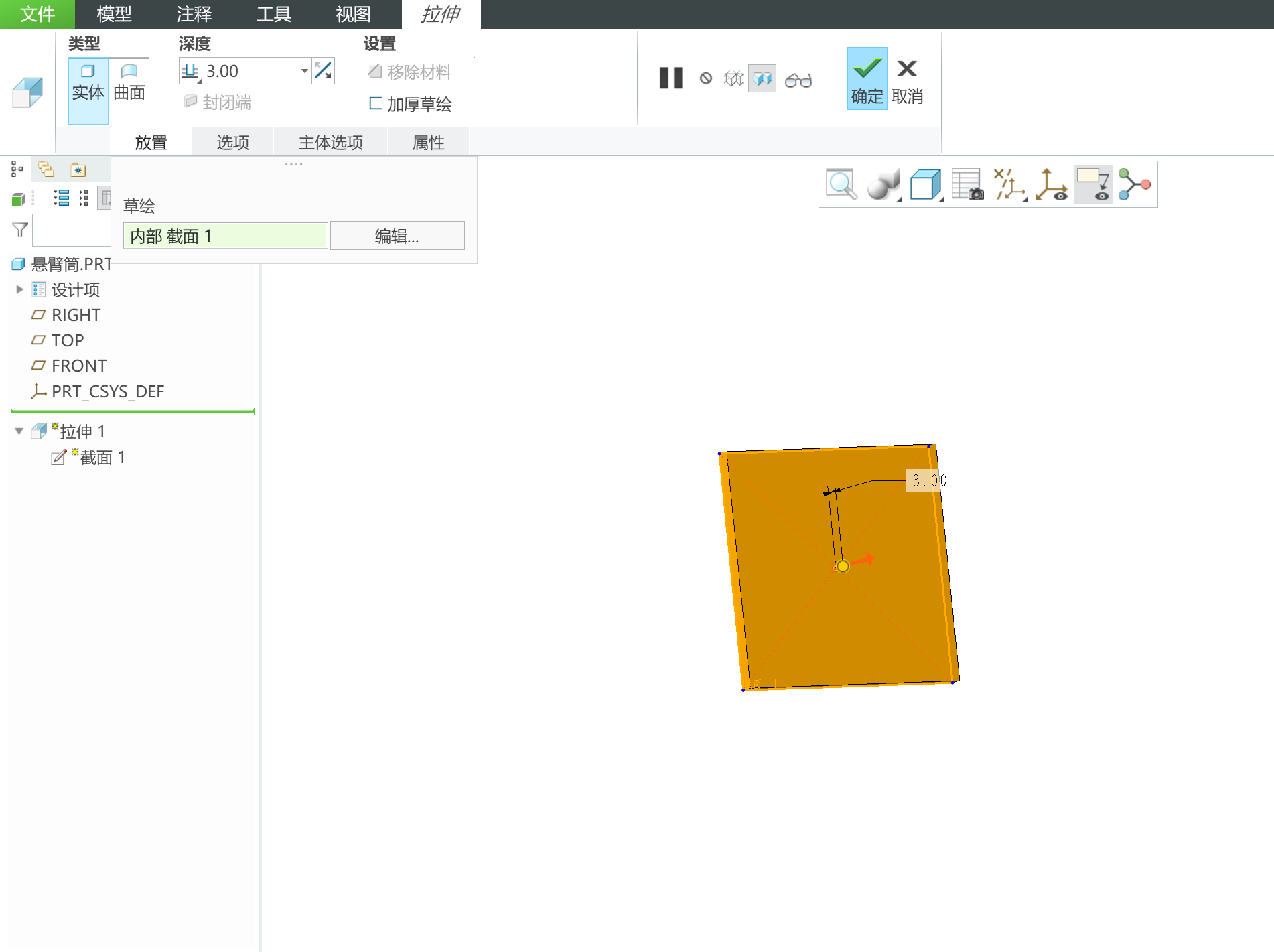Switch to the 注释 ribbon tab
Viewport: 1274px width, 952px height.
click(194, 14)
